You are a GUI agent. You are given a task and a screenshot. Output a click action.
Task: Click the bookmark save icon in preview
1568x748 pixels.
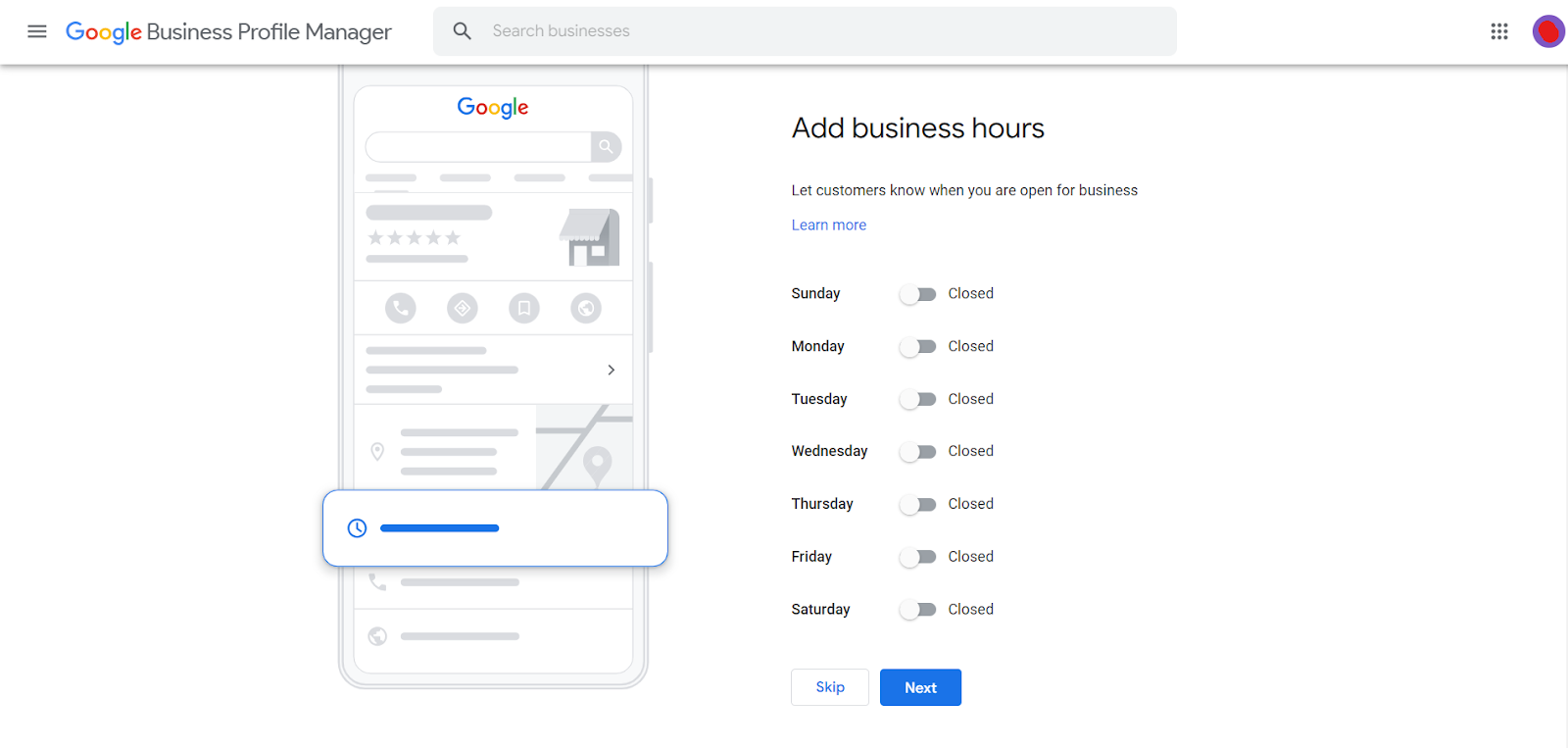[x=524, y=308]
